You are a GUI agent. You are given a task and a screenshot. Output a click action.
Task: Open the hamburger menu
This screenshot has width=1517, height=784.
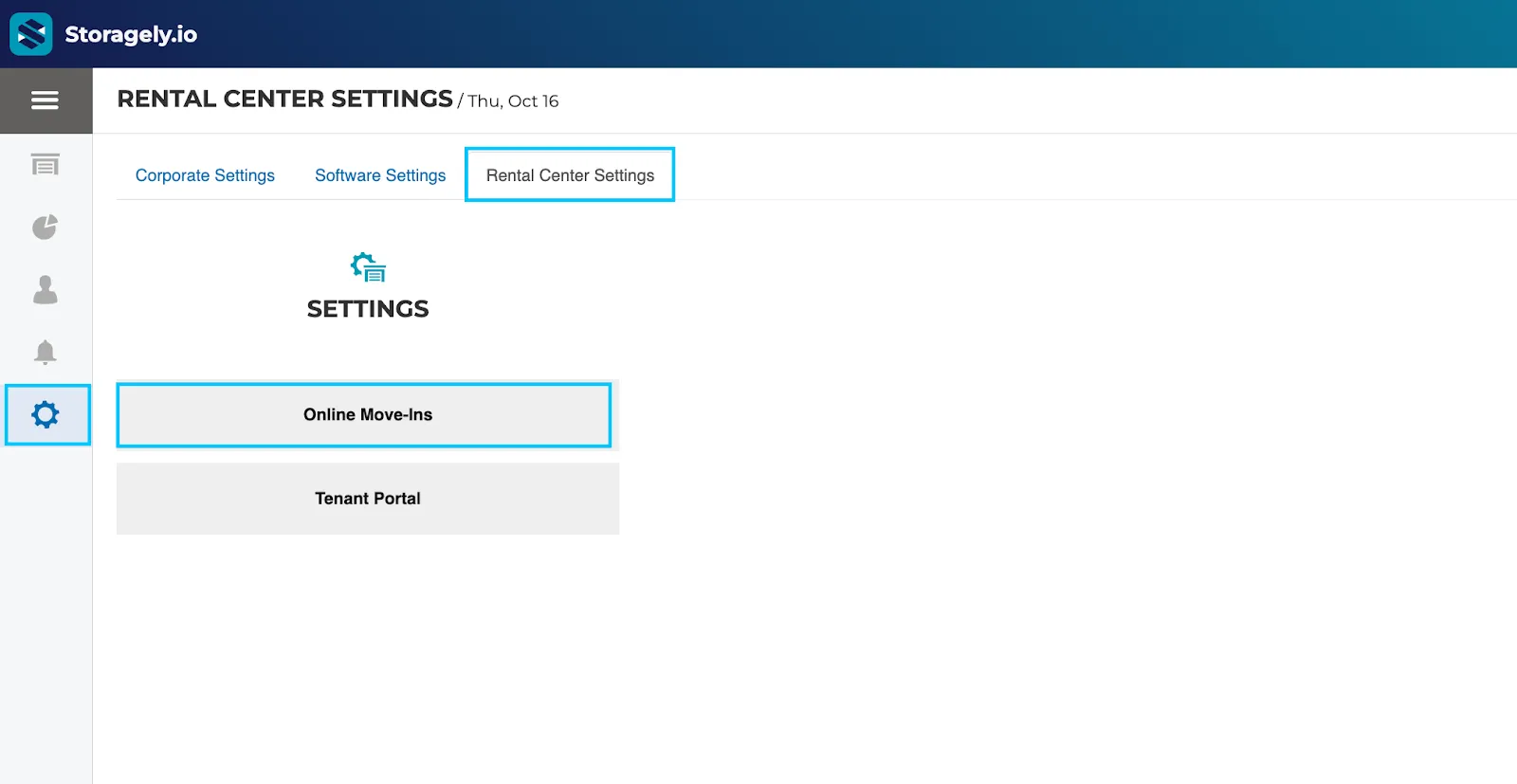[46, 100]
